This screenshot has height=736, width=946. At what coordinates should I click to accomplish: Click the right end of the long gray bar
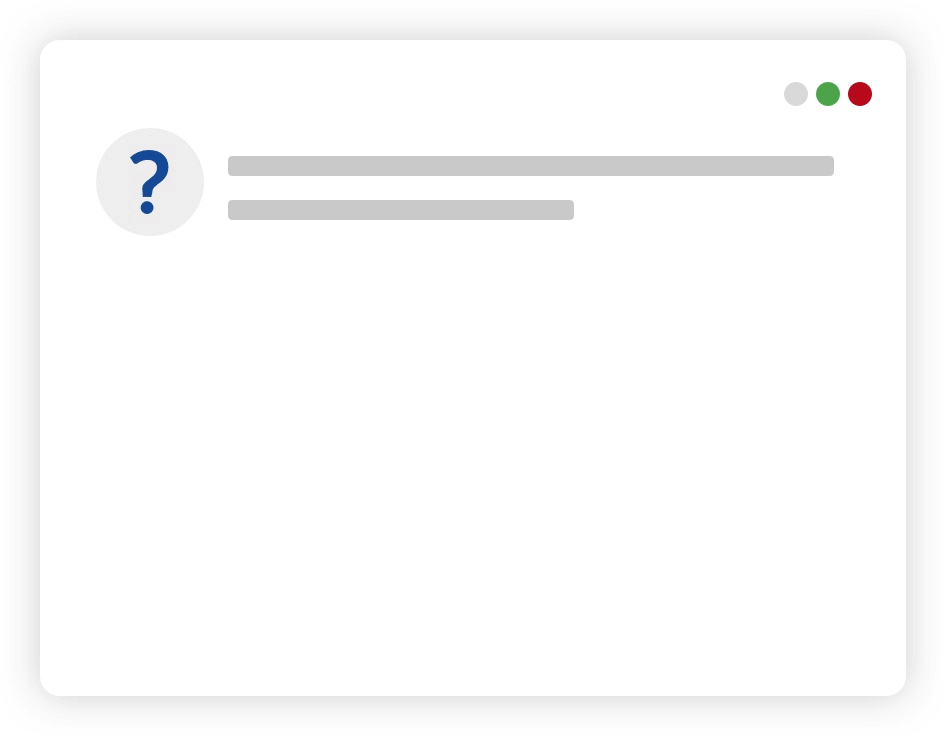pos(825,166)
